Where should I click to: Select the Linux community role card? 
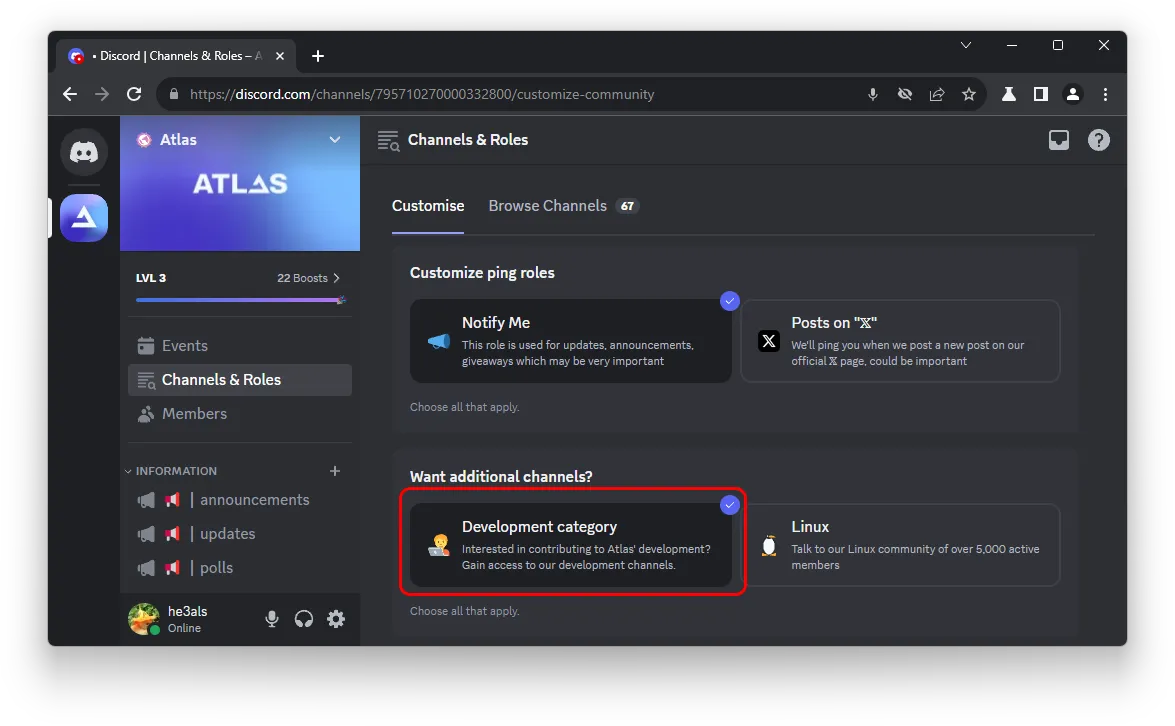pyautogui.click(x=899, y=545)
